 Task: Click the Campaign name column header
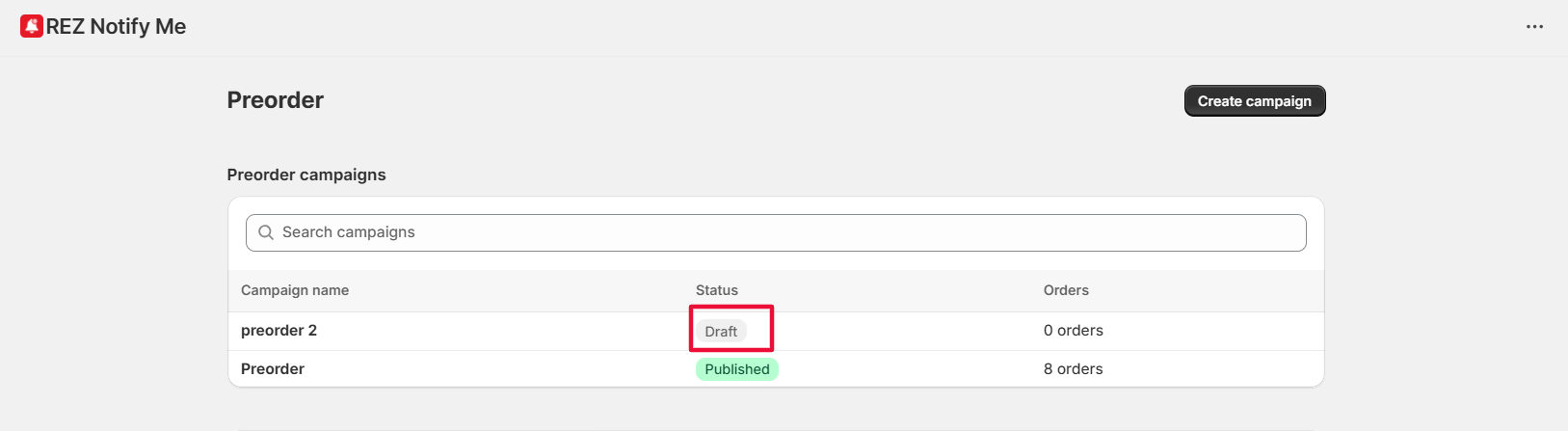[295, 290]
